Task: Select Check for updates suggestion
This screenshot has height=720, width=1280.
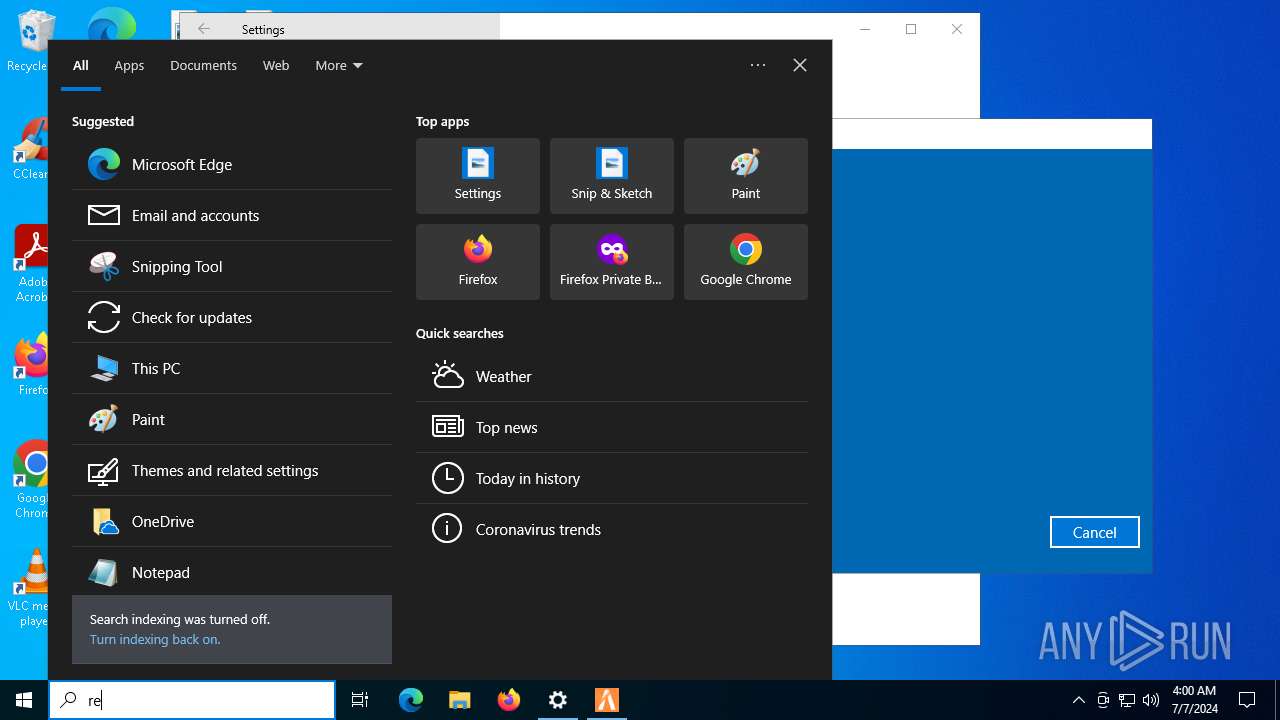Action: coord(232,317)
